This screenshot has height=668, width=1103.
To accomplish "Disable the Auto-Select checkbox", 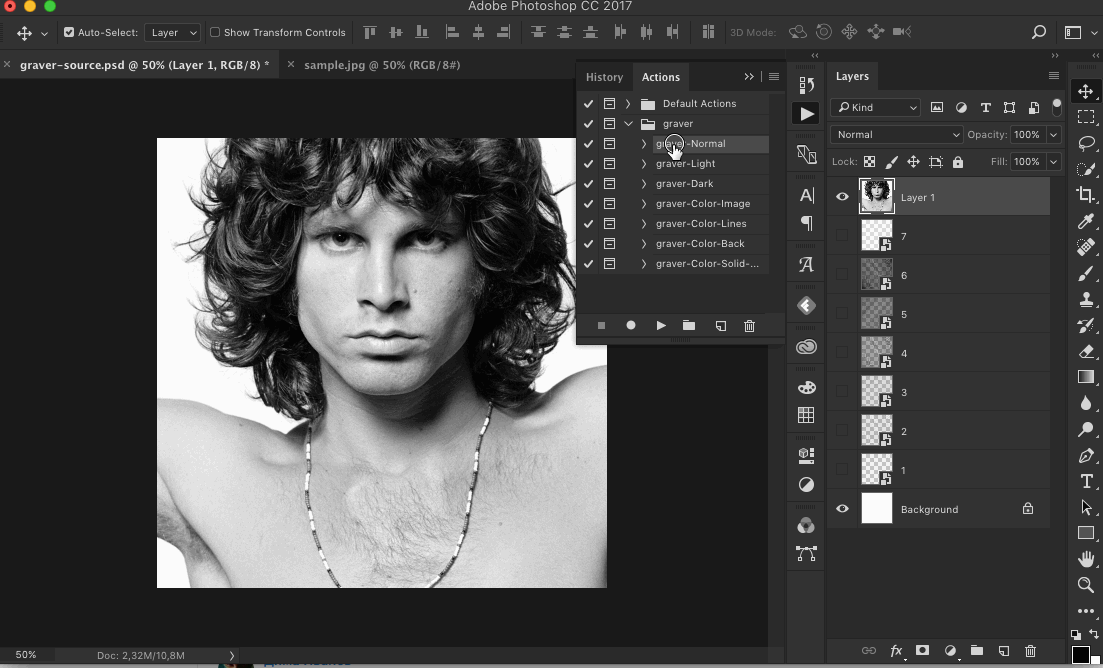I will pos(69,32).
